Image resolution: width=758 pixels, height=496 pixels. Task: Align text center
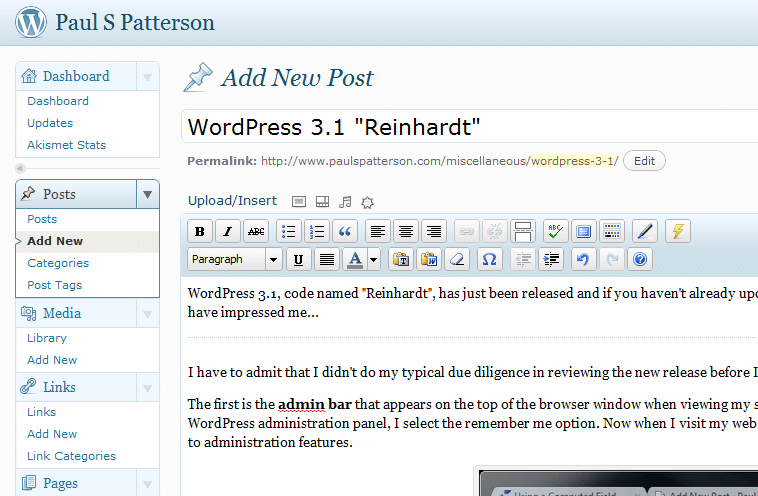[406, 232]
